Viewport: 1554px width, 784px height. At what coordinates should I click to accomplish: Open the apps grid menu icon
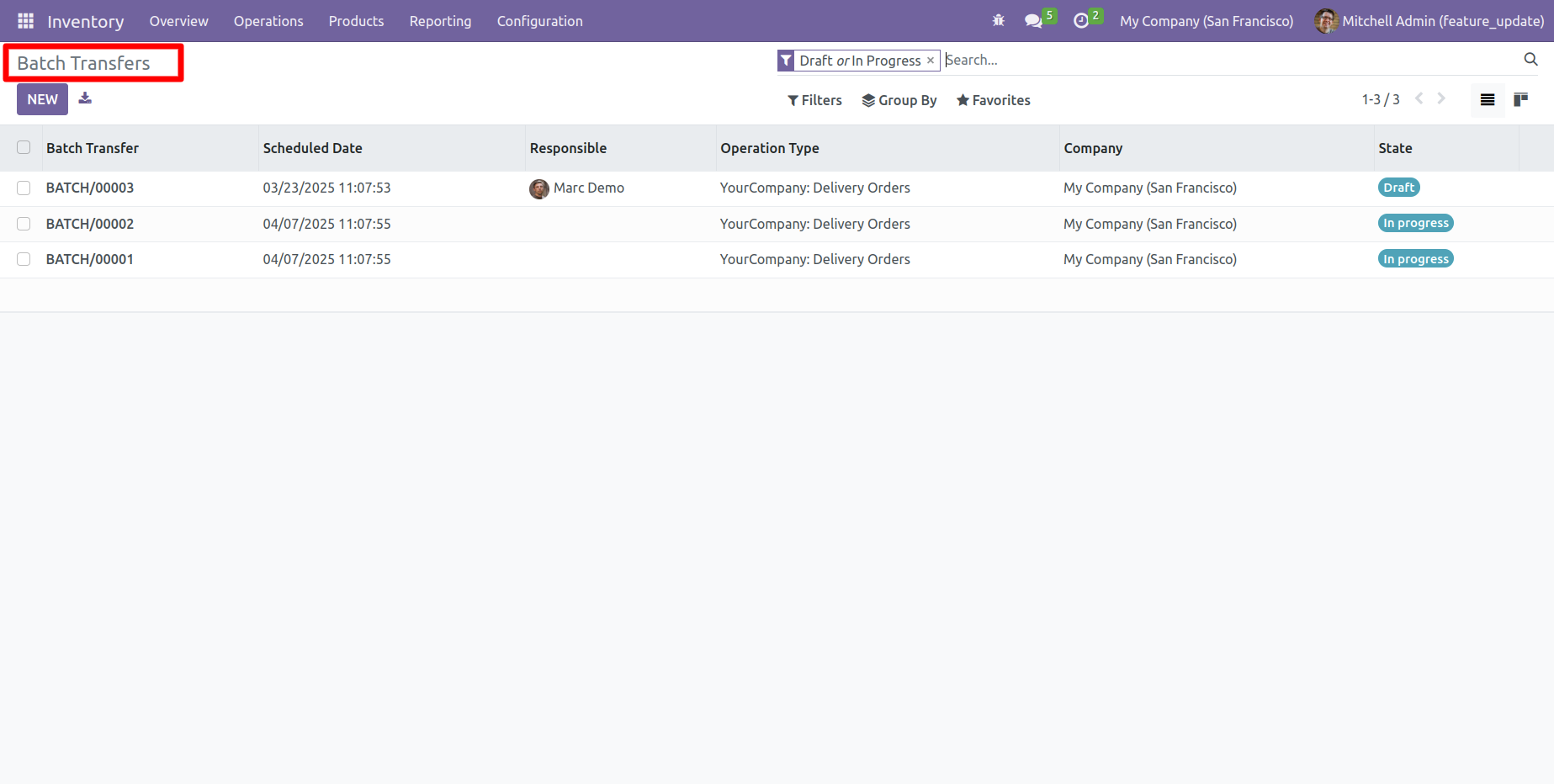click(25, 21)
